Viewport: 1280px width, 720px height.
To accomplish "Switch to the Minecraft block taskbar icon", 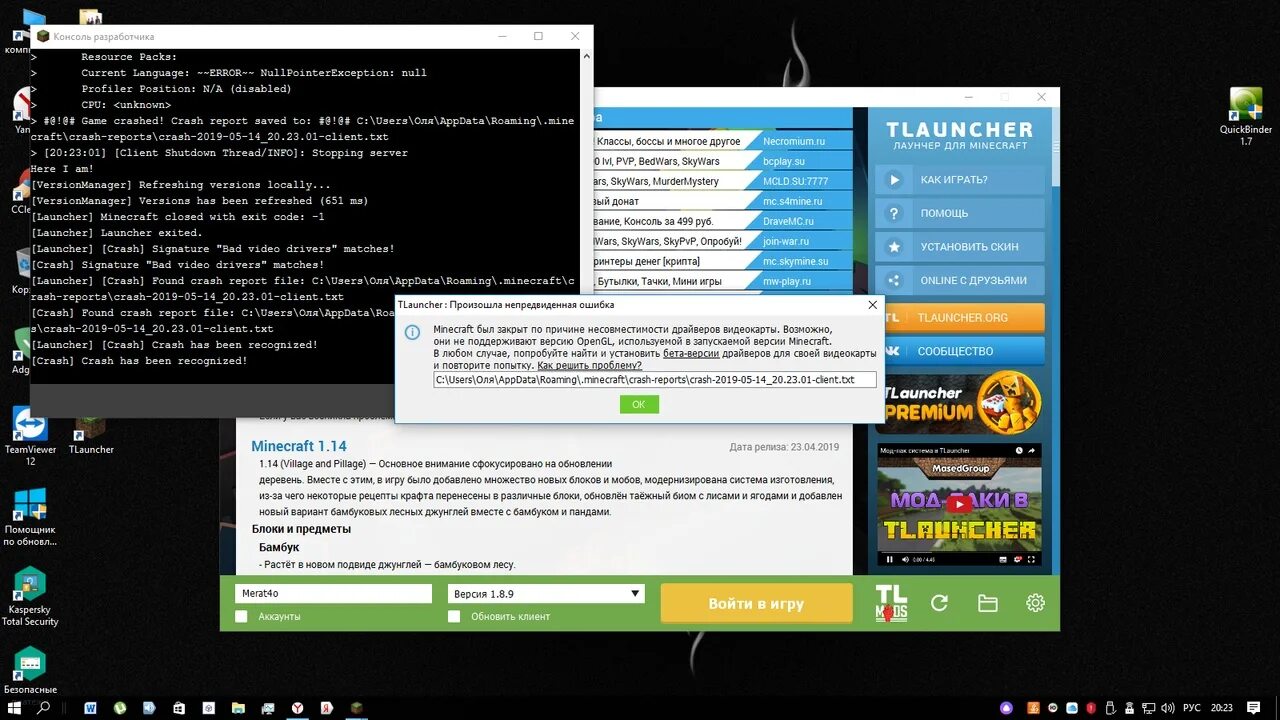I will pos(357,707).
